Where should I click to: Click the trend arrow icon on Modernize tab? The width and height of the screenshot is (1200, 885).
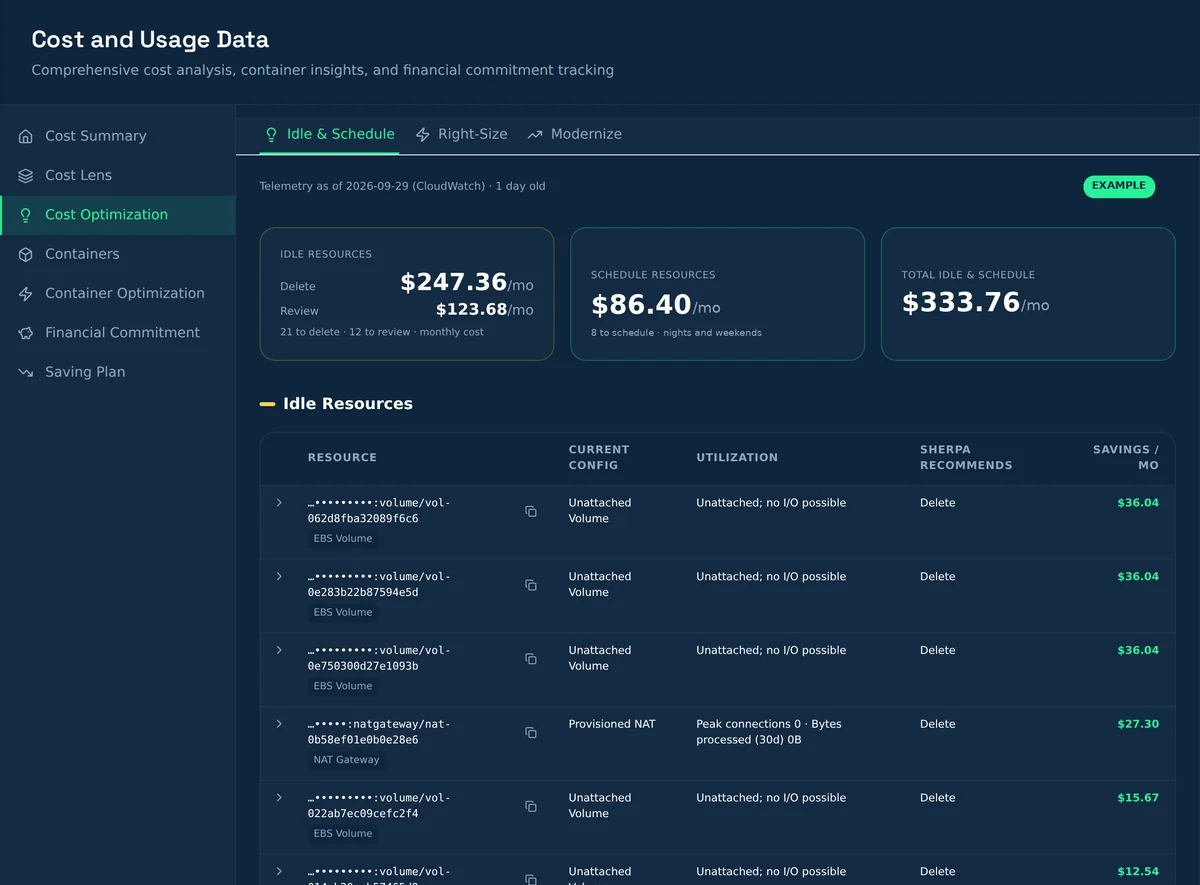tap(535, 134)
